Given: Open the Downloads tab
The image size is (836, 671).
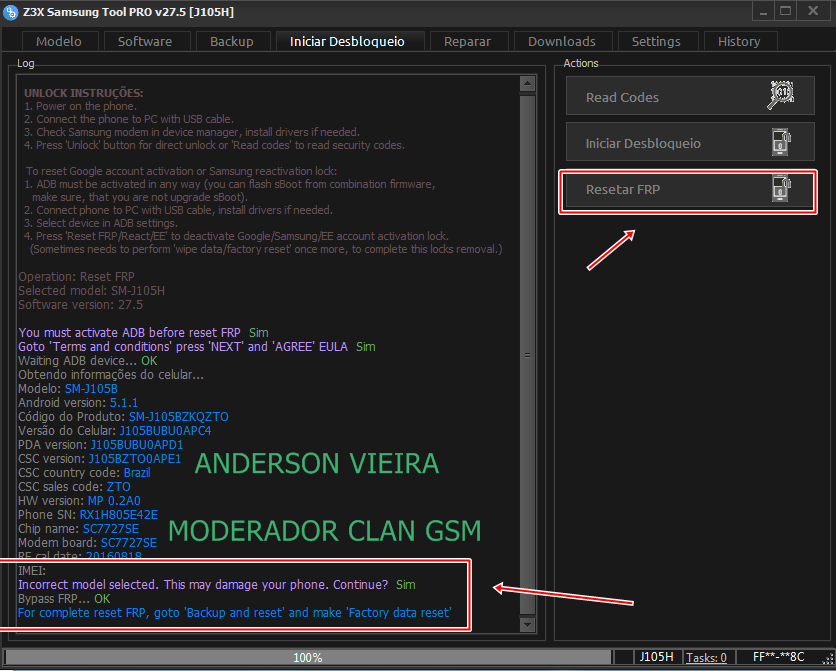Looking at the screenshot, I should [561, 42].
